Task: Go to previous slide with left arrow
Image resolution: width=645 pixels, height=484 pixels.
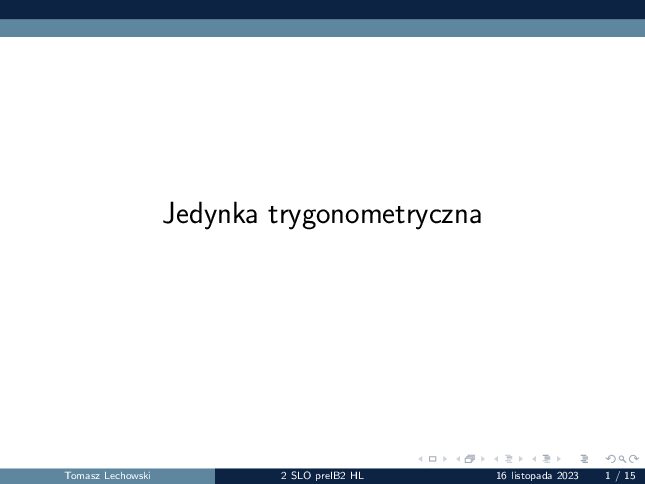Action: 420,459
